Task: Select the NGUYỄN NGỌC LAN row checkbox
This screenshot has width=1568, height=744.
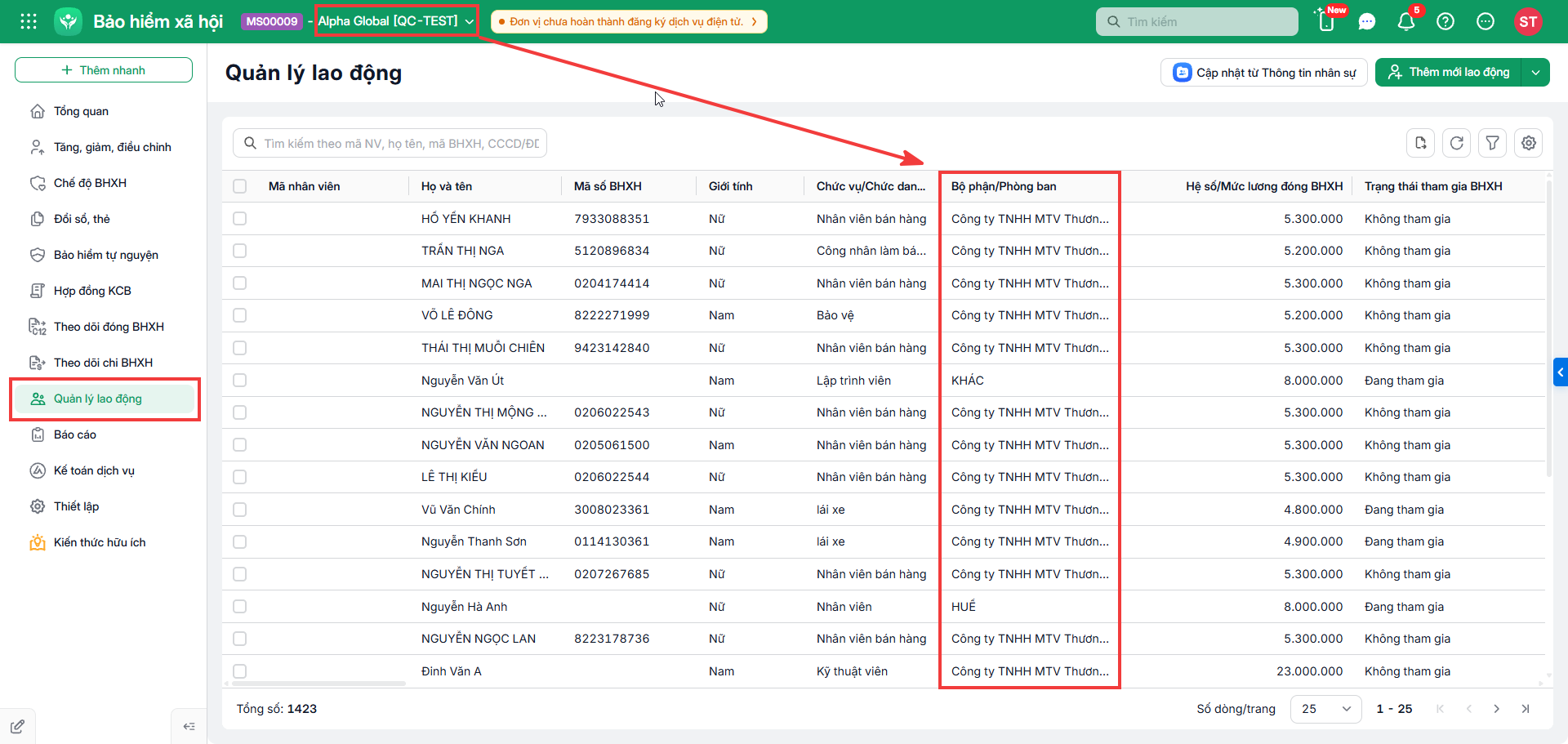Action: pyautogui.click(x=239, y=639)
